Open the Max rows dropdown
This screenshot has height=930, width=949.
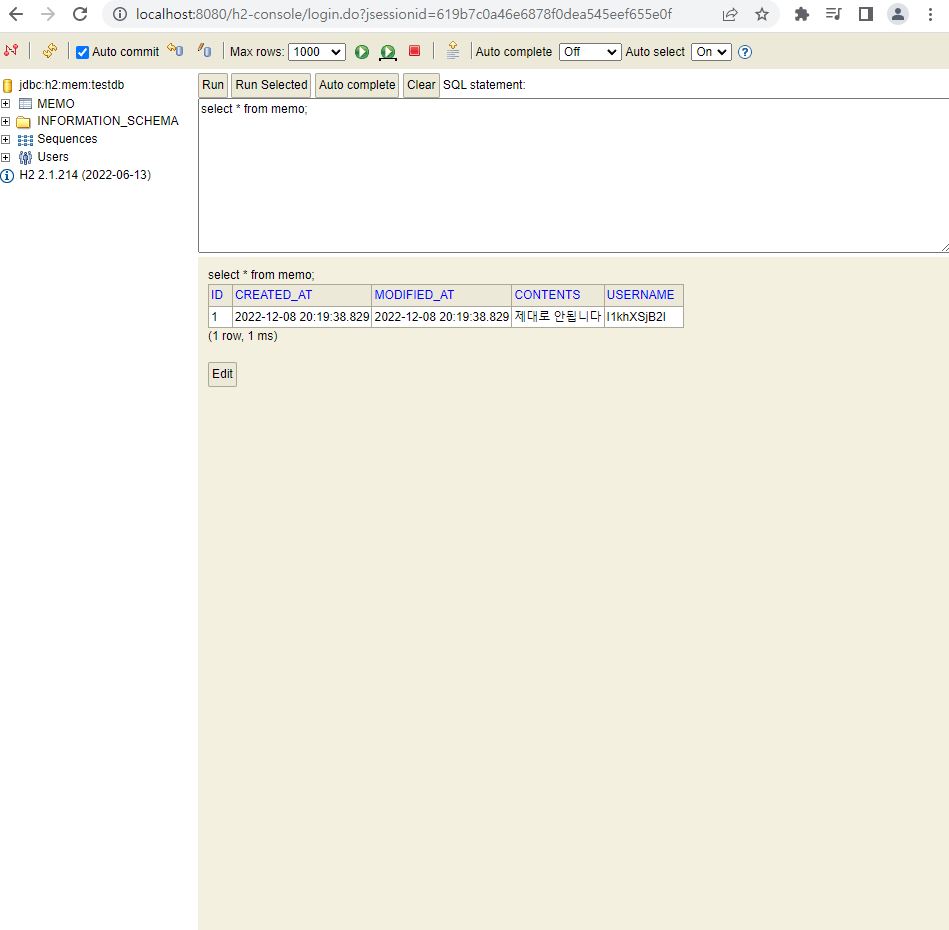coord(317,52)
